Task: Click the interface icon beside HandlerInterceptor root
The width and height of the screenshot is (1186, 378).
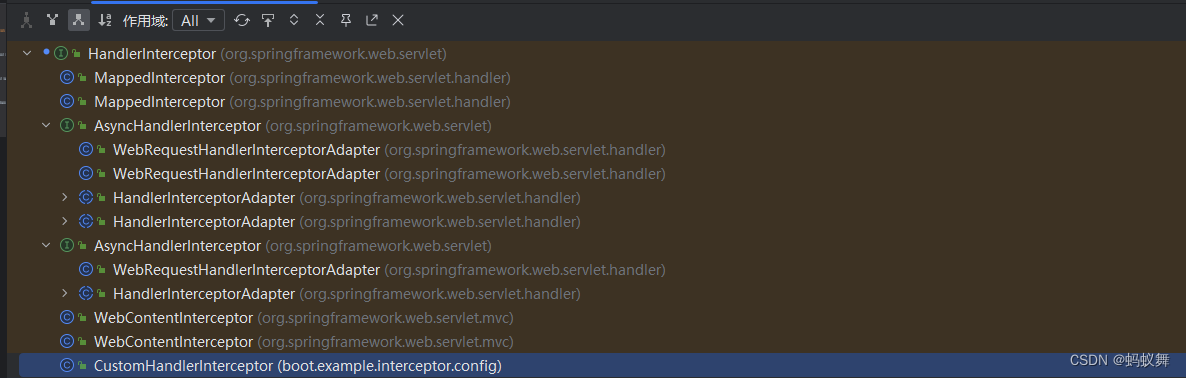Action: point(61,54)
